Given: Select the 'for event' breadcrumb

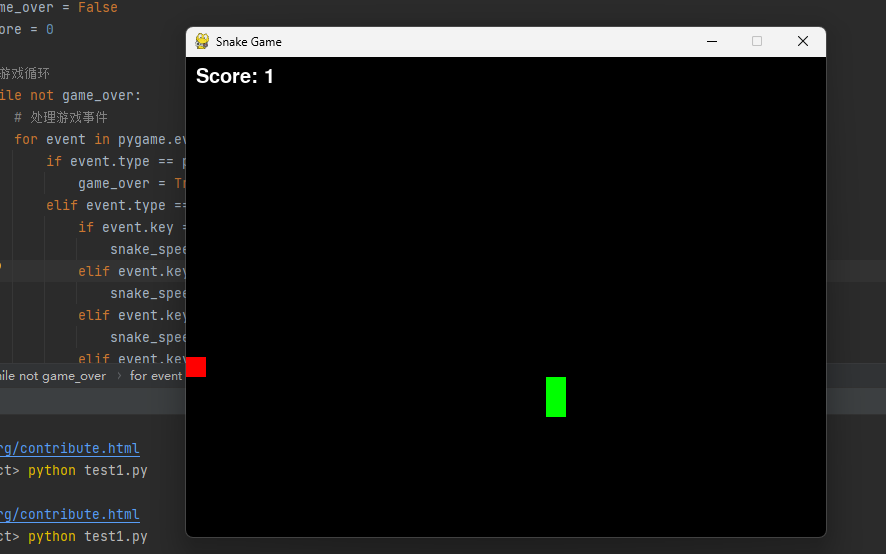Looking at the screenshot, I should point(156,376).
